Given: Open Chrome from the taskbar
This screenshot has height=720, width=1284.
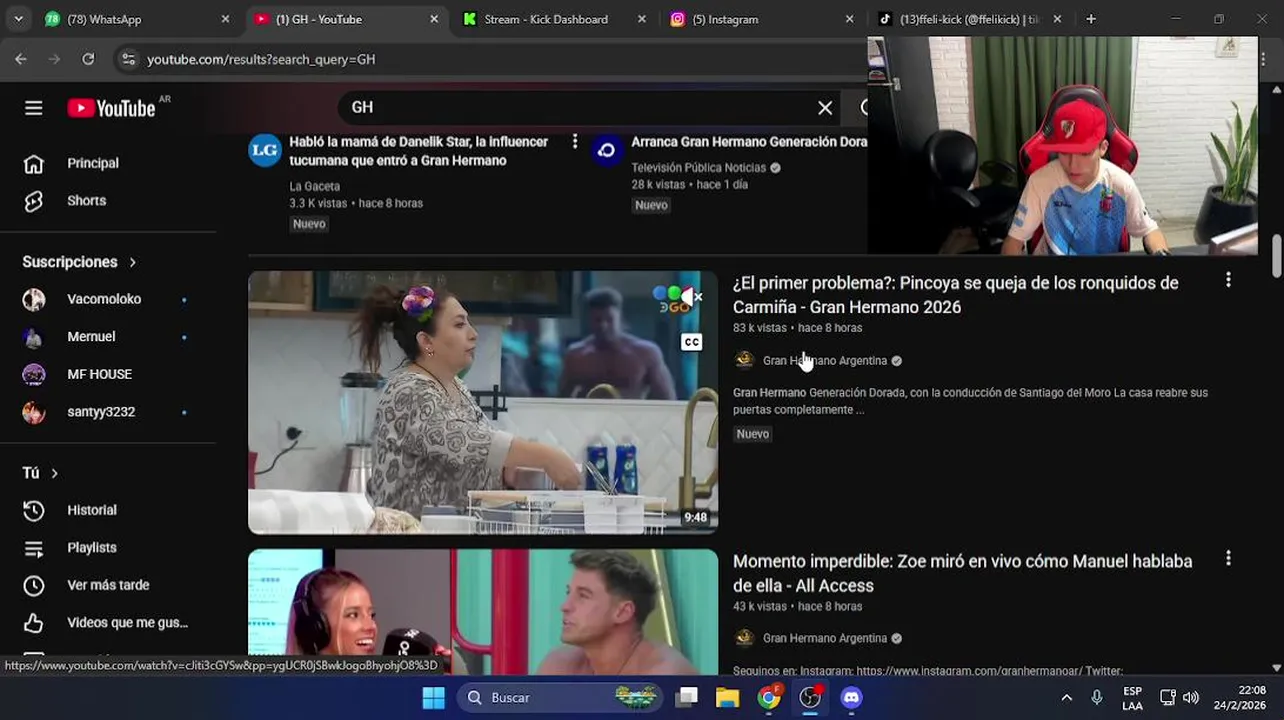Looking at the screenshot, I should coord(769,698).
